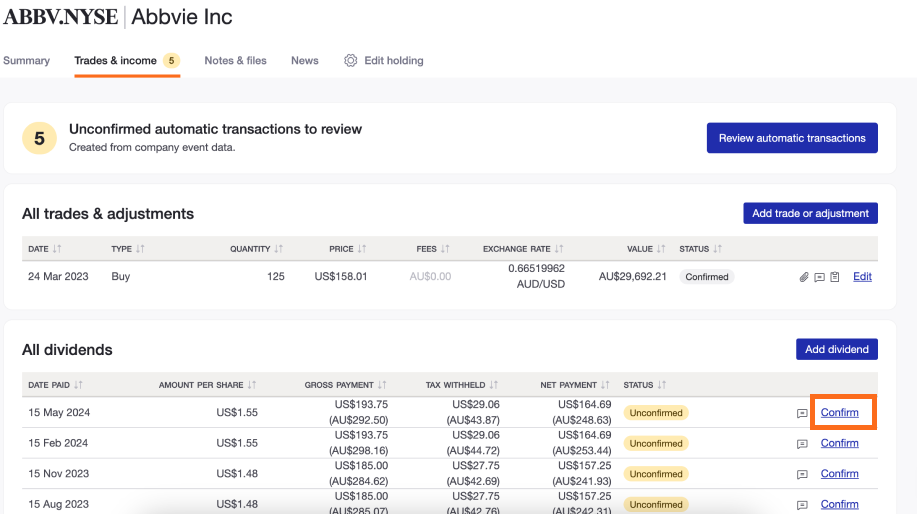Click Review automatic transactions button
917x514 pixels.
tap(792, 138)
